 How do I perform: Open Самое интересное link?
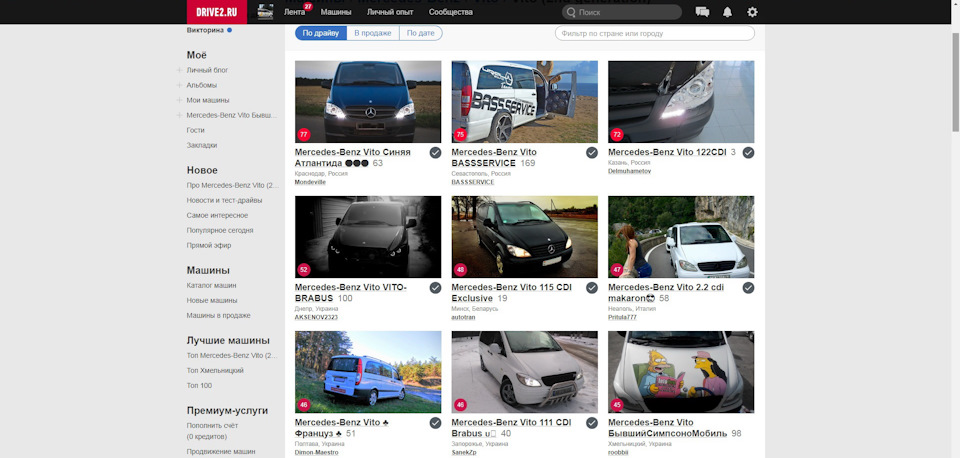pyautogui.click(x=217, y=216)
